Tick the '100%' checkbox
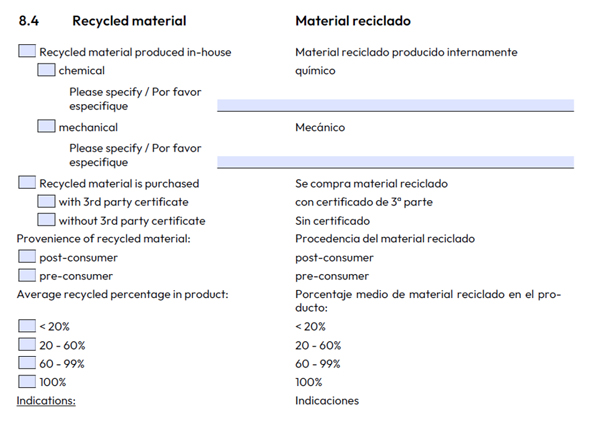Image resolution: width=600 pixels, height=423 pixels. [27, 381]
